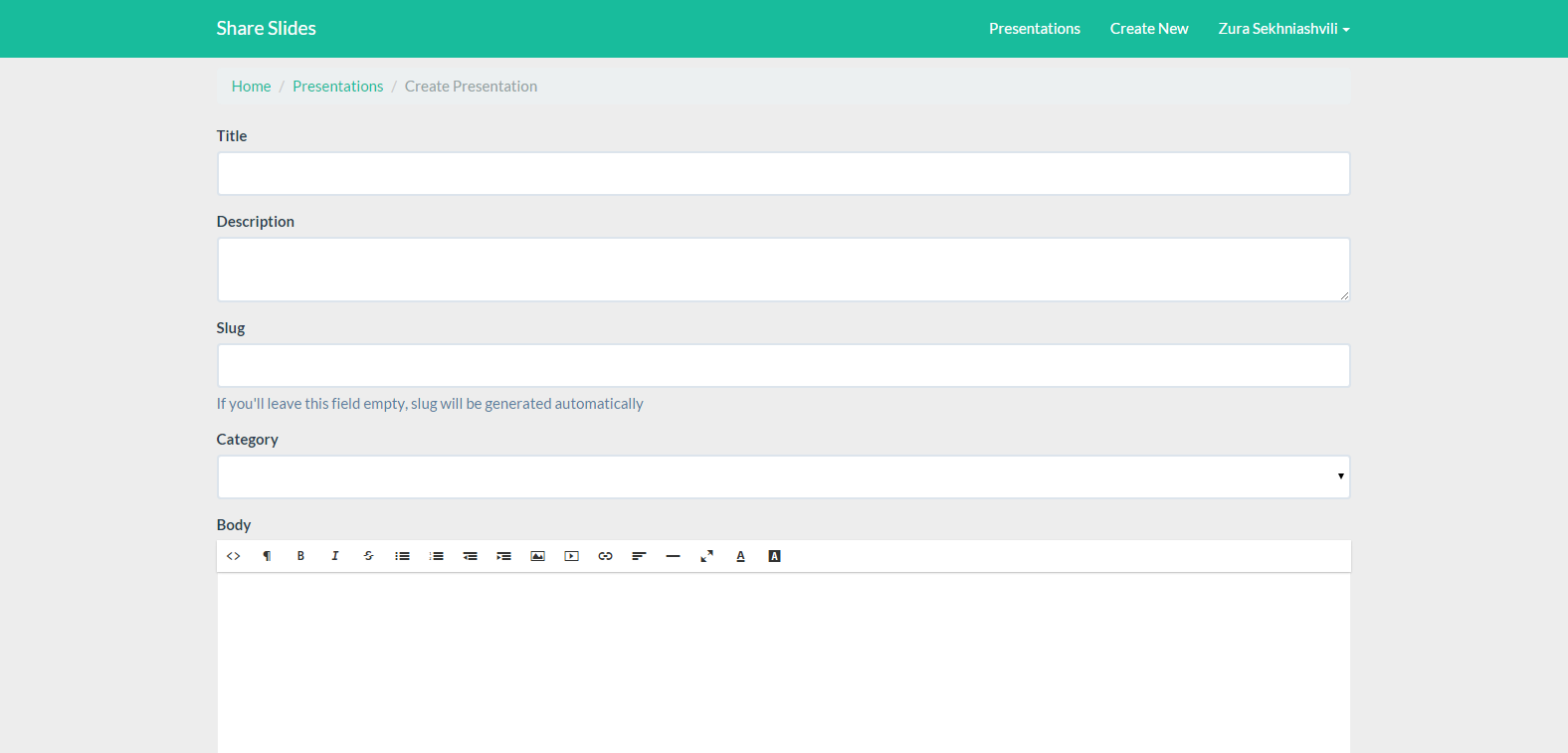Click inside the Body editor area
The image size is (1568, 753).
[x=784, y=662]
